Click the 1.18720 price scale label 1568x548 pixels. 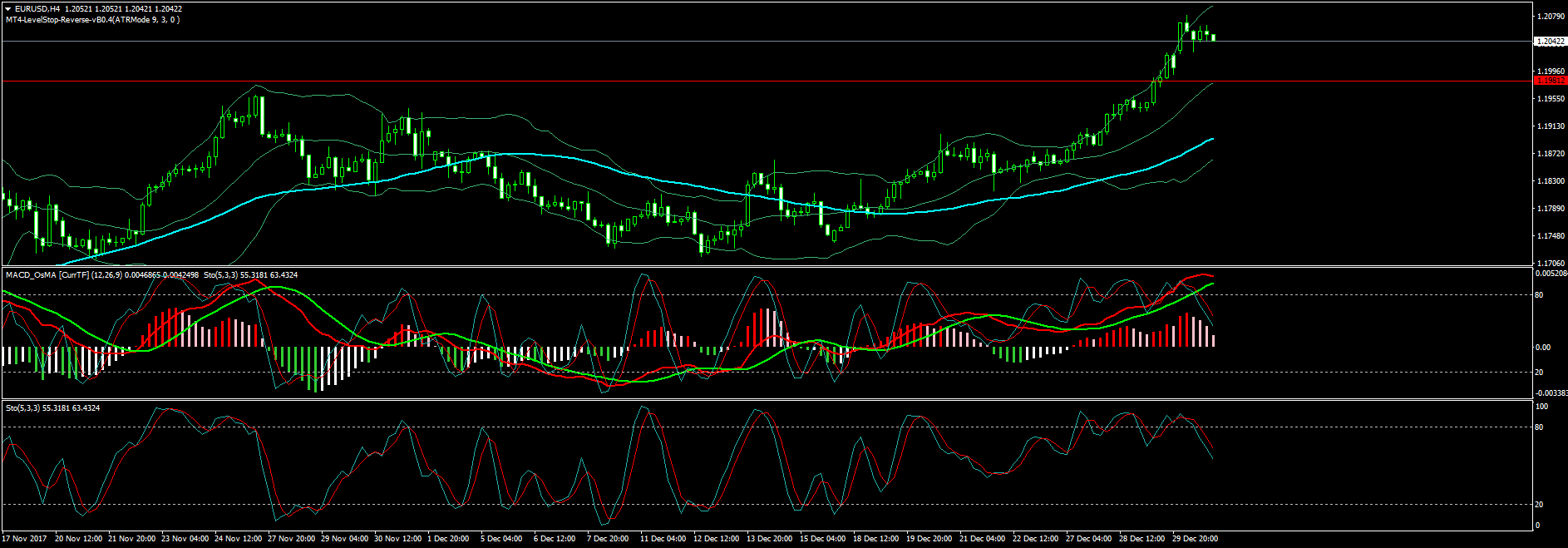point(1551,154)
